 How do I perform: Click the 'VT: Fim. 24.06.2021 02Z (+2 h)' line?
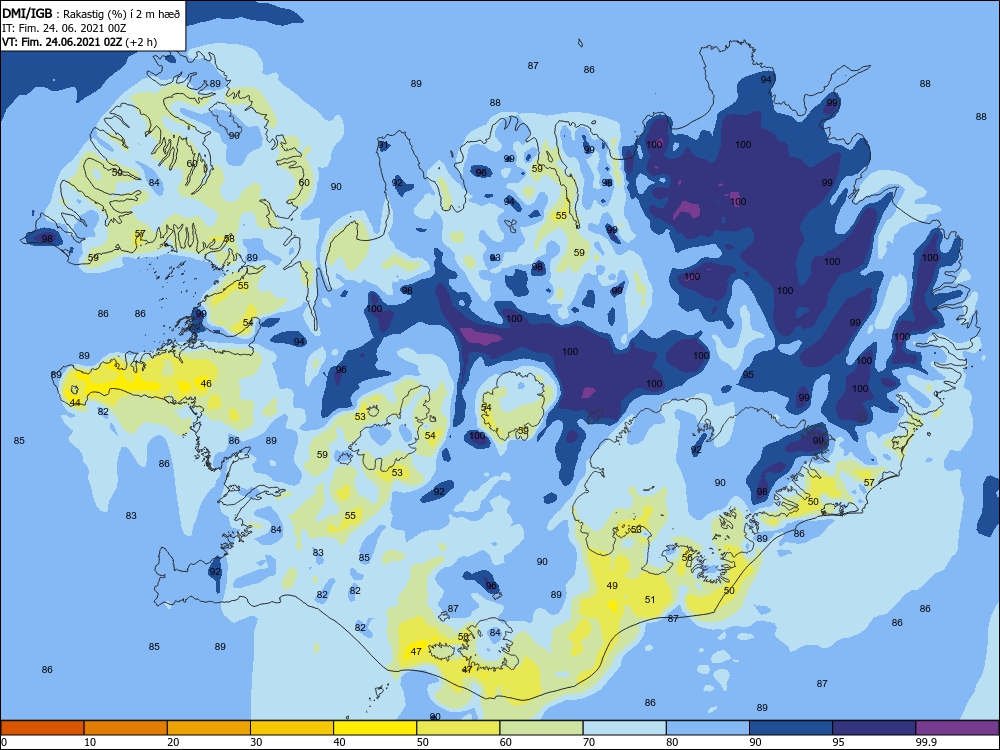coord(79,42)
